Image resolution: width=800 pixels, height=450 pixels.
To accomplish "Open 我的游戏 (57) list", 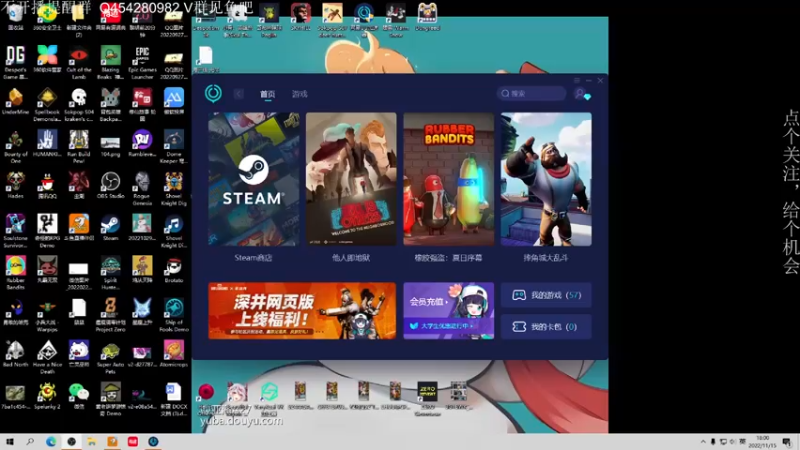I will coord(546,295).
